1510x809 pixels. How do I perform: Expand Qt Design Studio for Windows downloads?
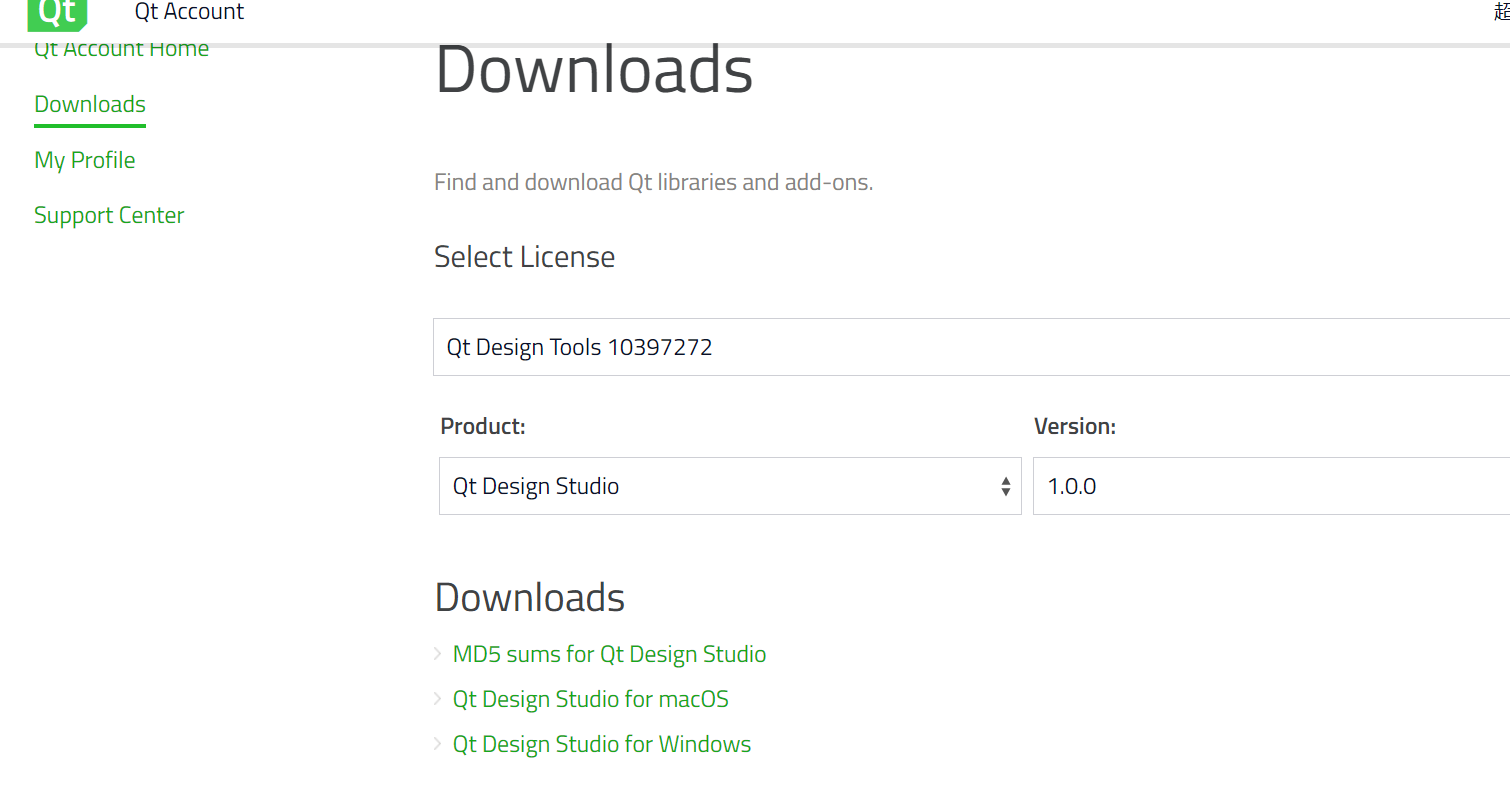point(601,744)
